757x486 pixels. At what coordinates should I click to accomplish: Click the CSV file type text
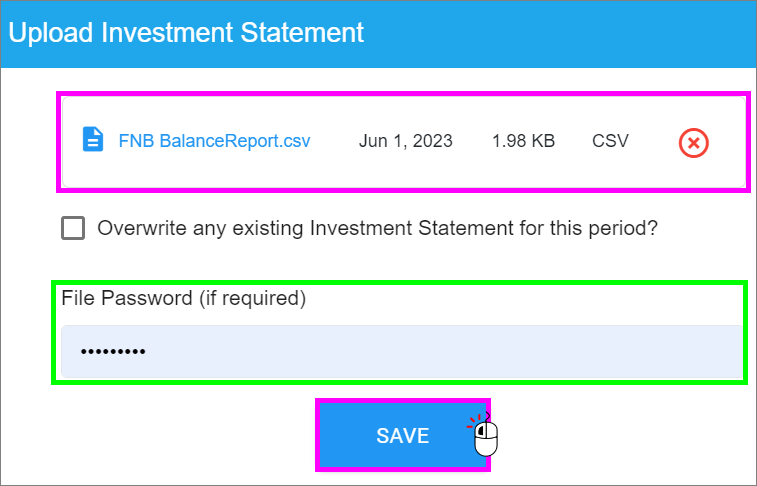[610, 141]
